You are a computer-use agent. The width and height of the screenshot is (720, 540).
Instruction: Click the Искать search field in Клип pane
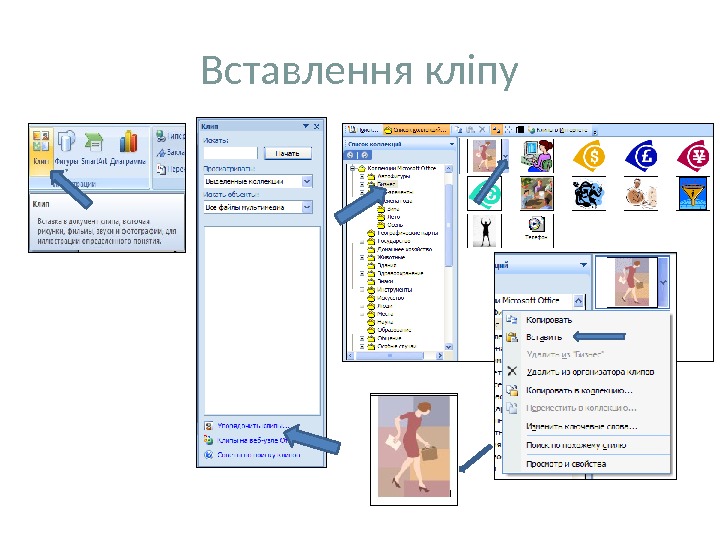[231, 153]
